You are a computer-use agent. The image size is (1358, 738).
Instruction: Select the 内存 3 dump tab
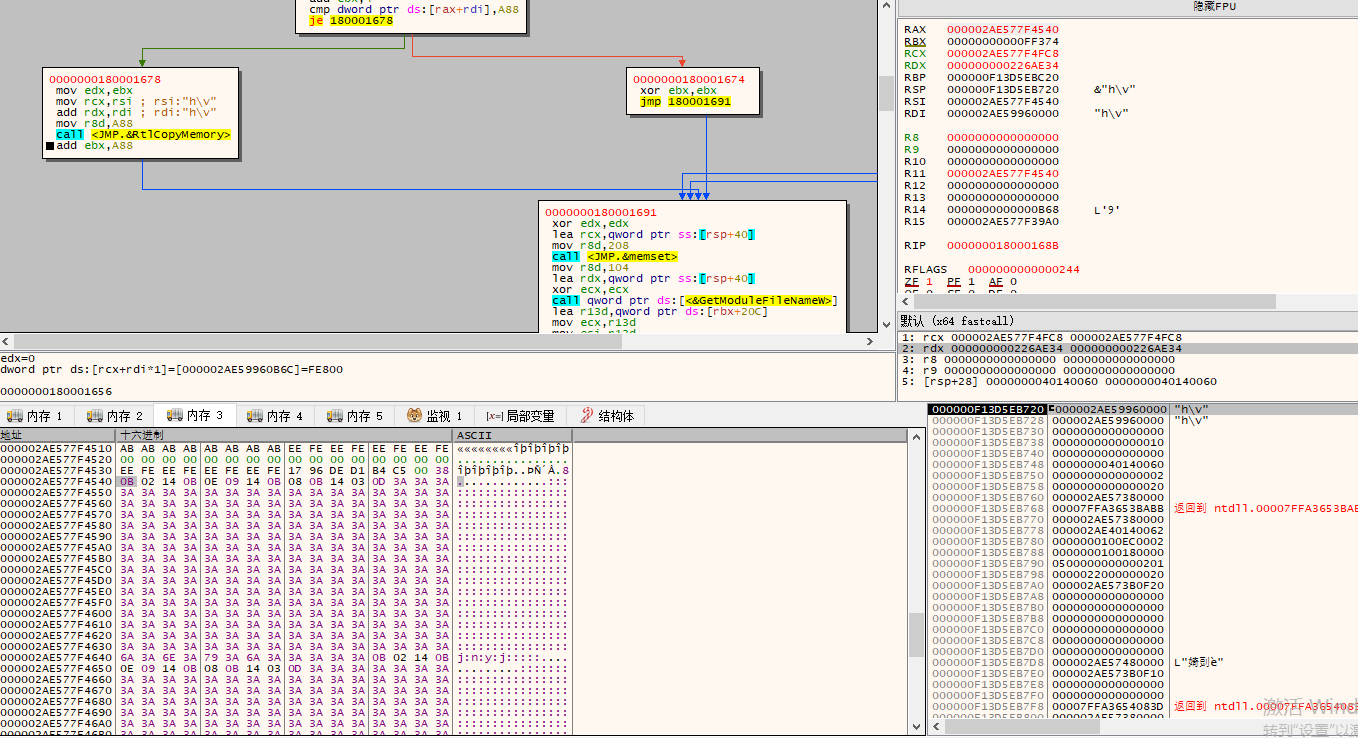click(195, 415)
